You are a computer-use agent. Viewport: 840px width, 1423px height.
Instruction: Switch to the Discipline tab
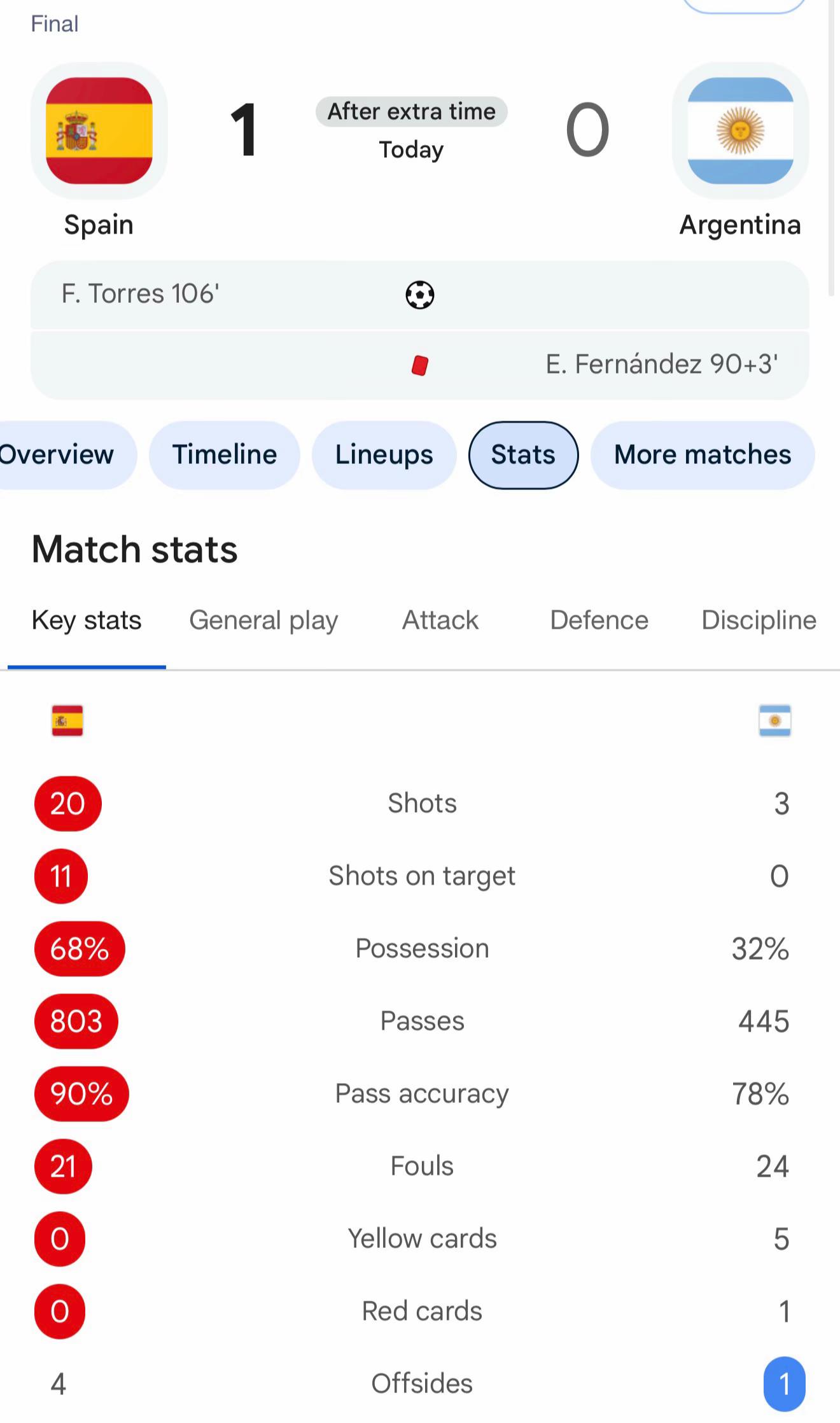pyautogui.click(x=759, y=620)
